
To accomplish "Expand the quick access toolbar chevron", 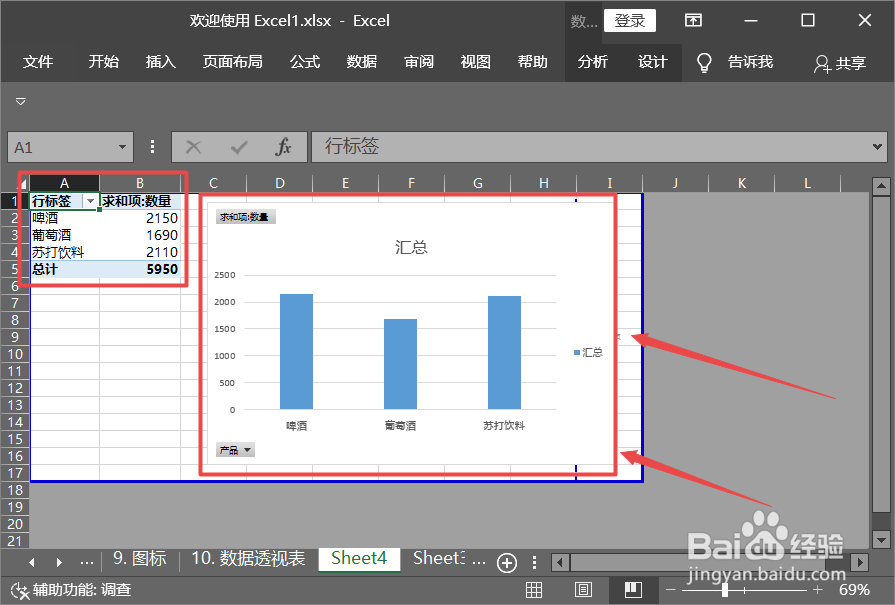I will (x=20, y=101).
